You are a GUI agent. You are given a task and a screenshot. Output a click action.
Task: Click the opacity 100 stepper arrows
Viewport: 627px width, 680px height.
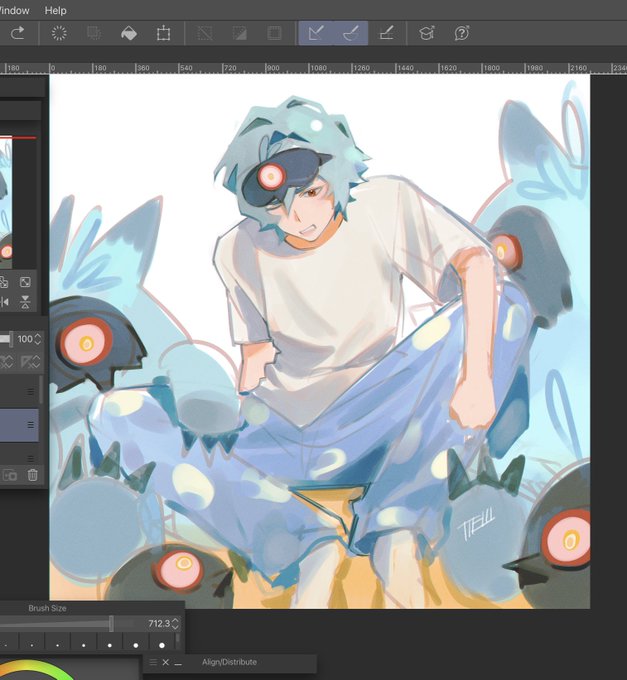pyautogui.click(x=38, y=339)
